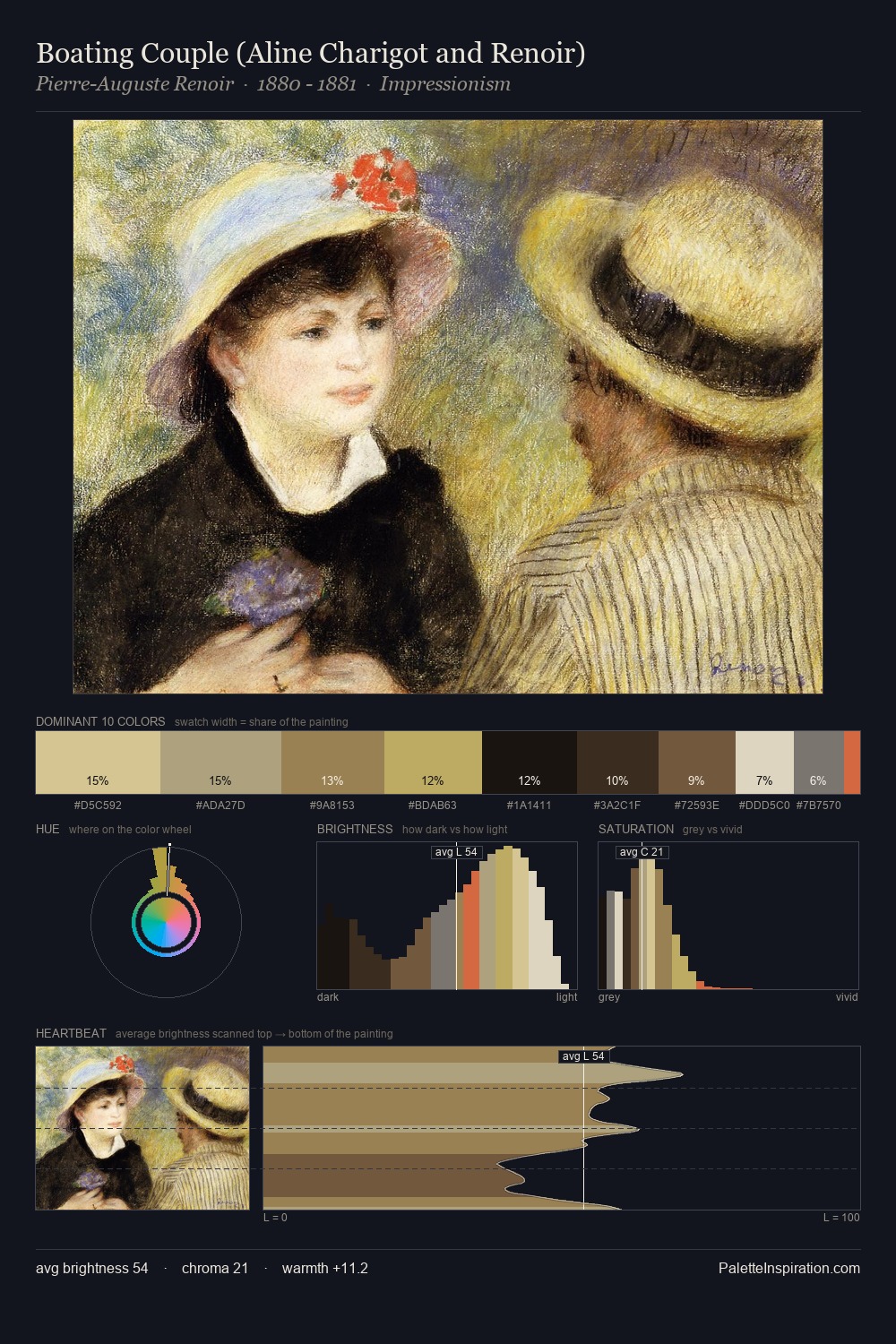896x1344 pixels.
Task: Click the HEARTBEAT section heading
Action: [x=71, y=1033]
